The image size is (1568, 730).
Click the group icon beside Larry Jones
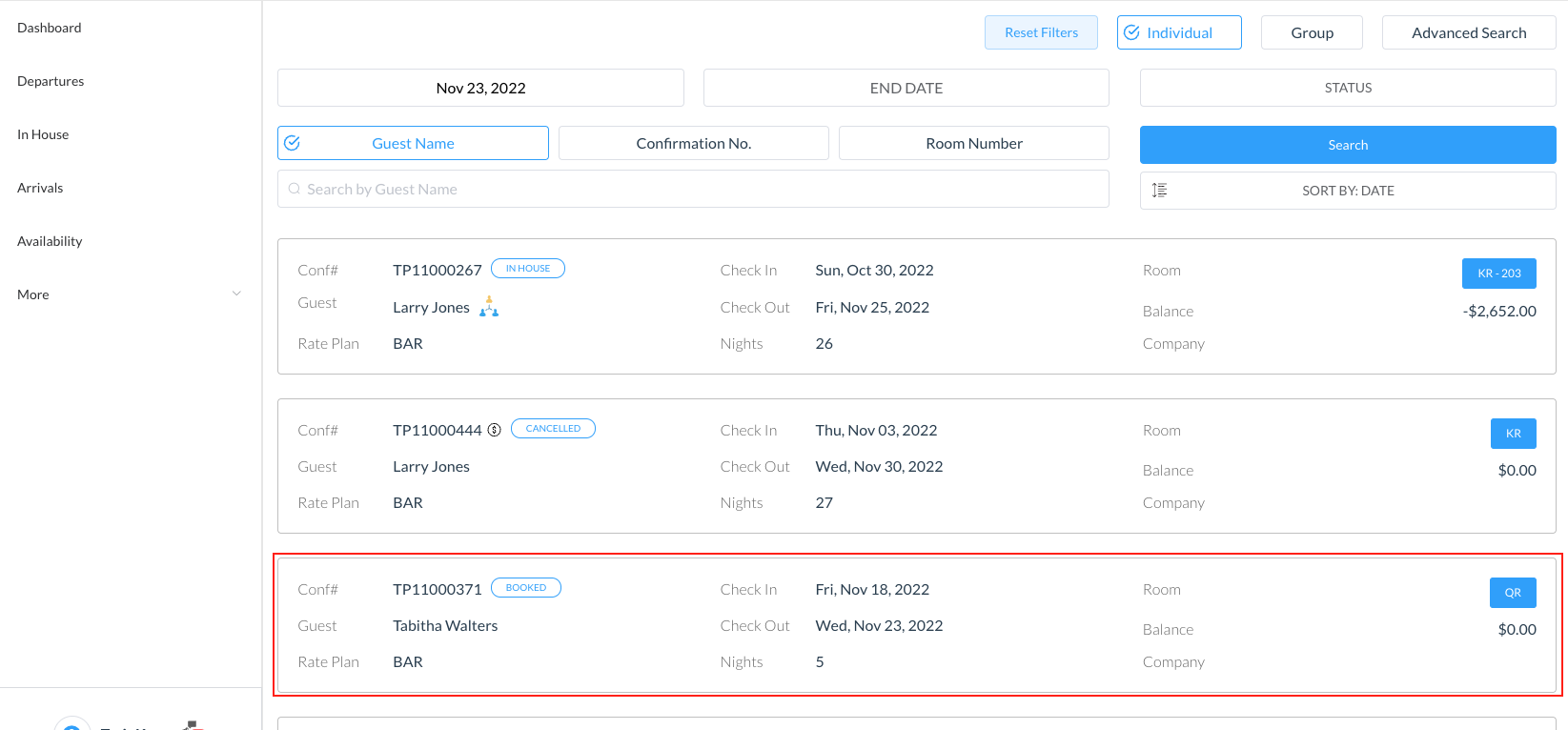click(489, 307)
